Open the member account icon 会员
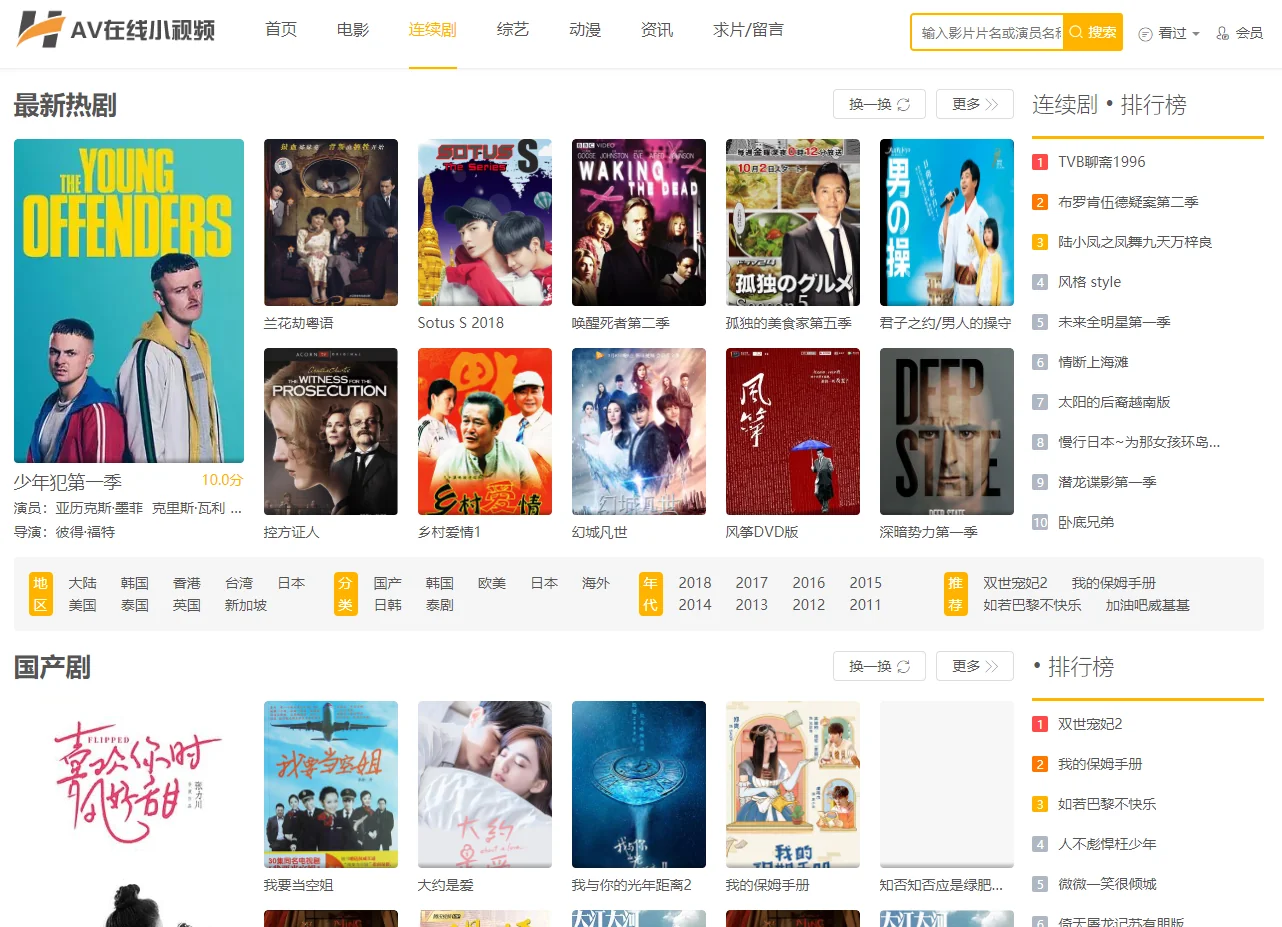 point(1223,34)
